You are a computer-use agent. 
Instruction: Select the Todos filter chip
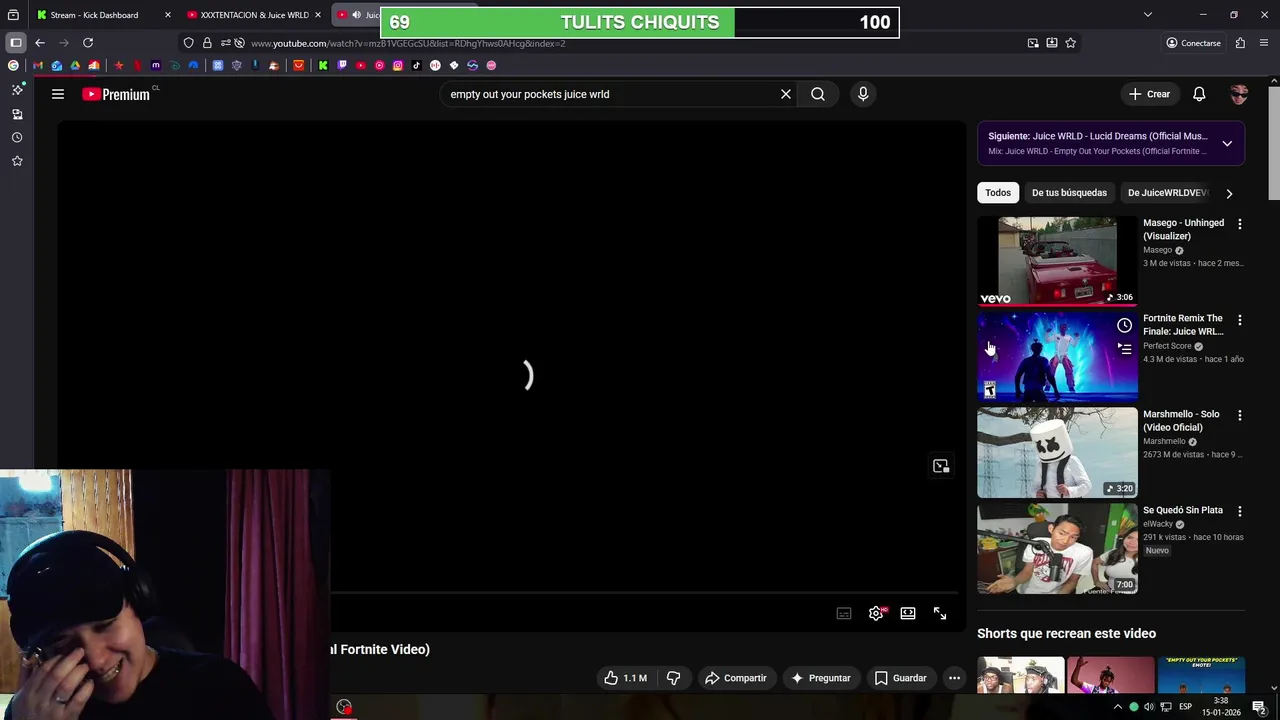coord(998,193)
